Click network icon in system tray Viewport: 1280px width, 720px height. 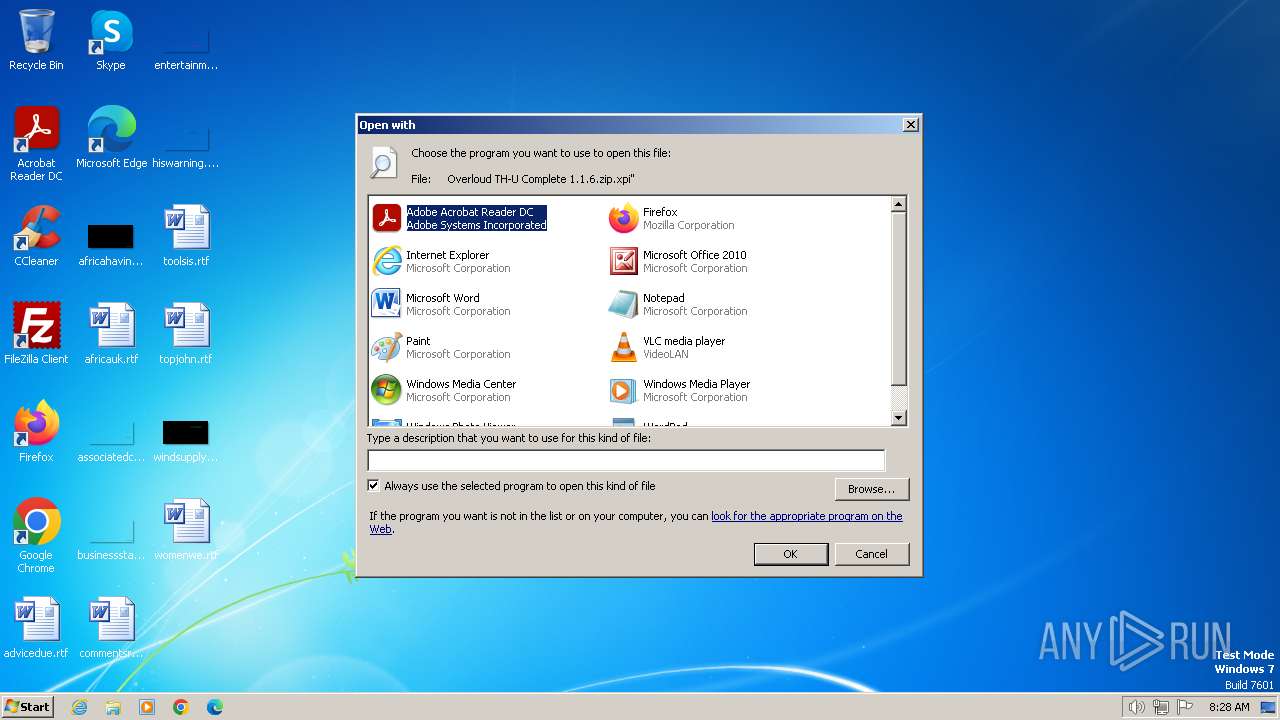tap(1161, 707)
